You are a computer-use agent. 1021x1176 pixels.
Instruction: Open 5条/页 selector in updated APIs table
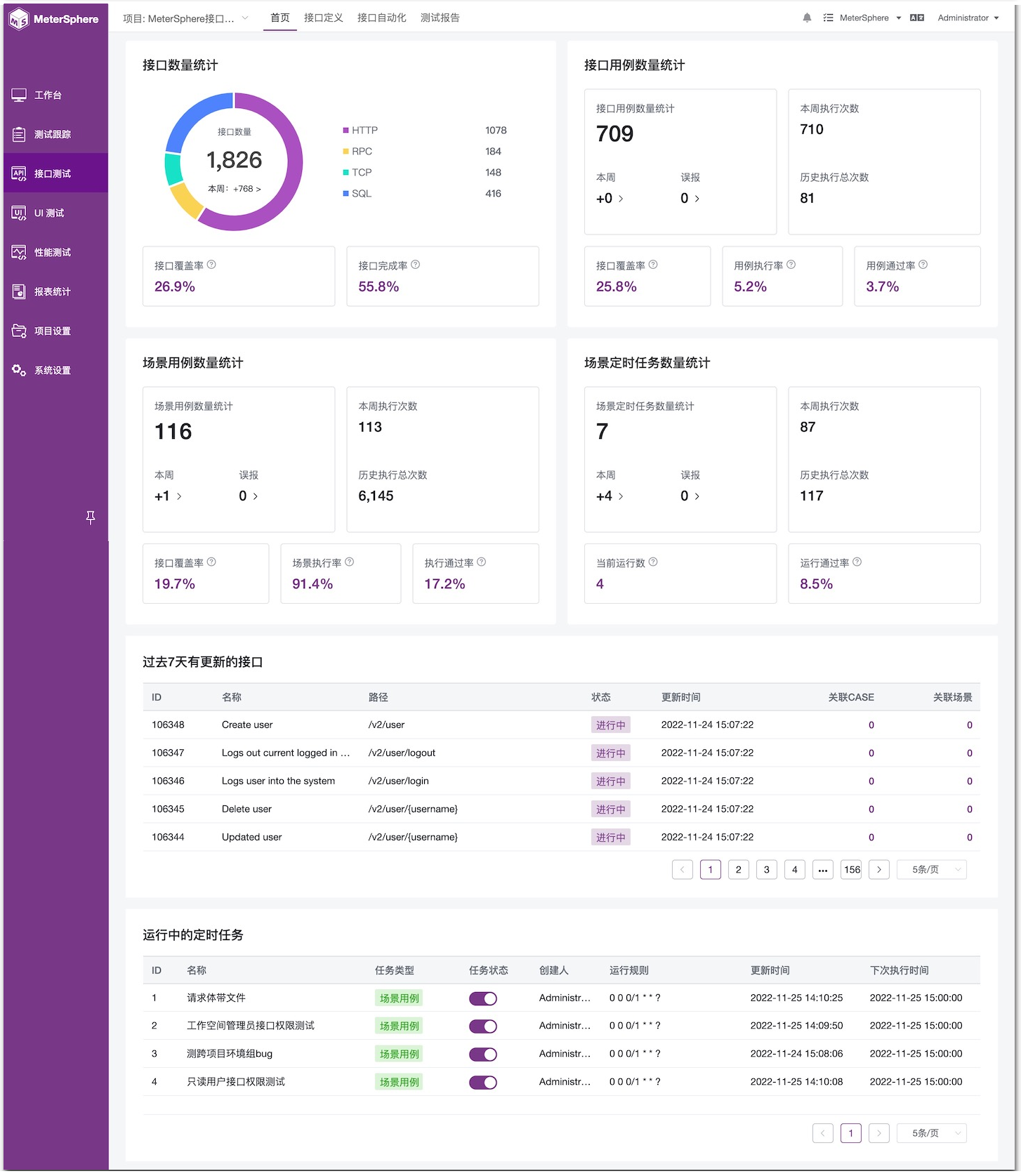coord(932,869)
